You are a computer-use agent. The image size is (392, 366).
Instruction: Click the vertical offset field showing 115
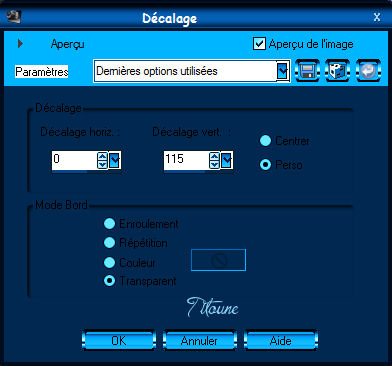coord(186,160)
